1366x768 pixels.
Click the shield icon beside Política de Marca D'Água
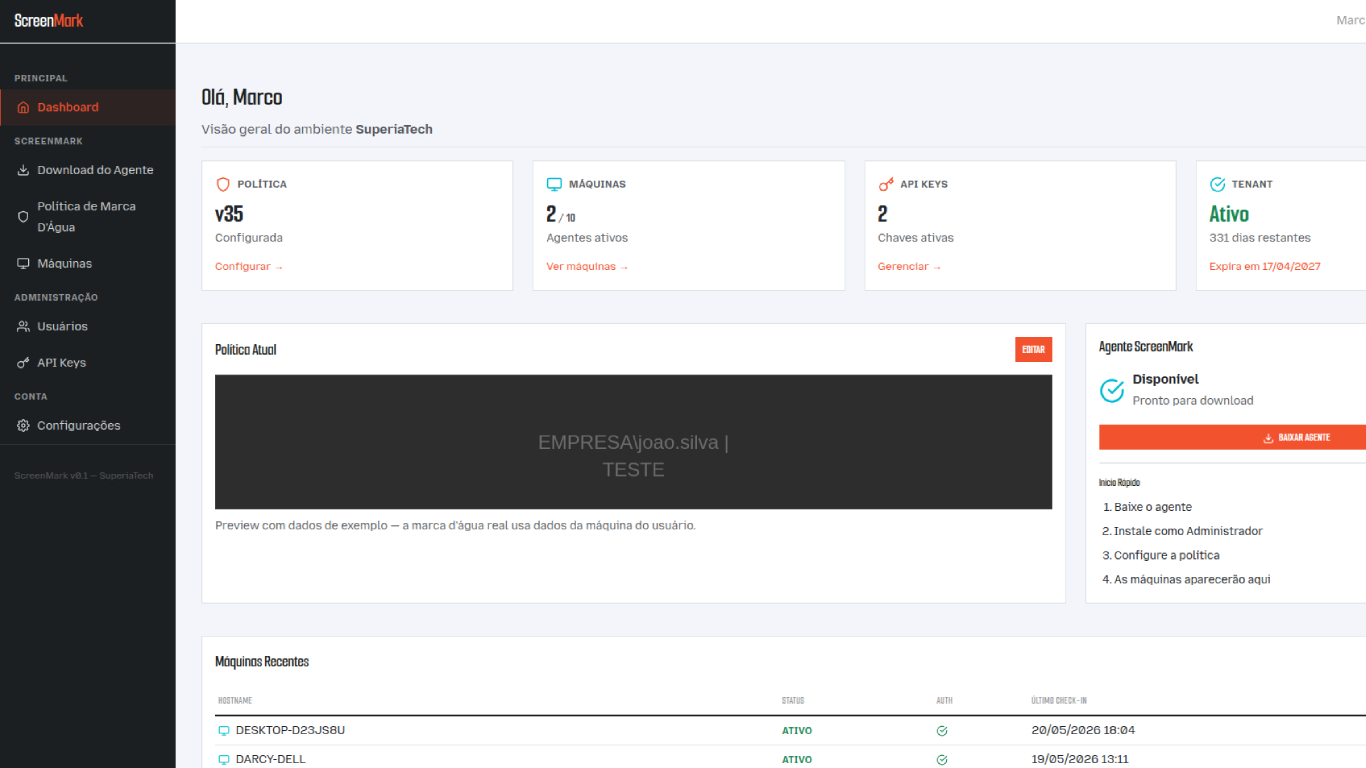[23, 216]
